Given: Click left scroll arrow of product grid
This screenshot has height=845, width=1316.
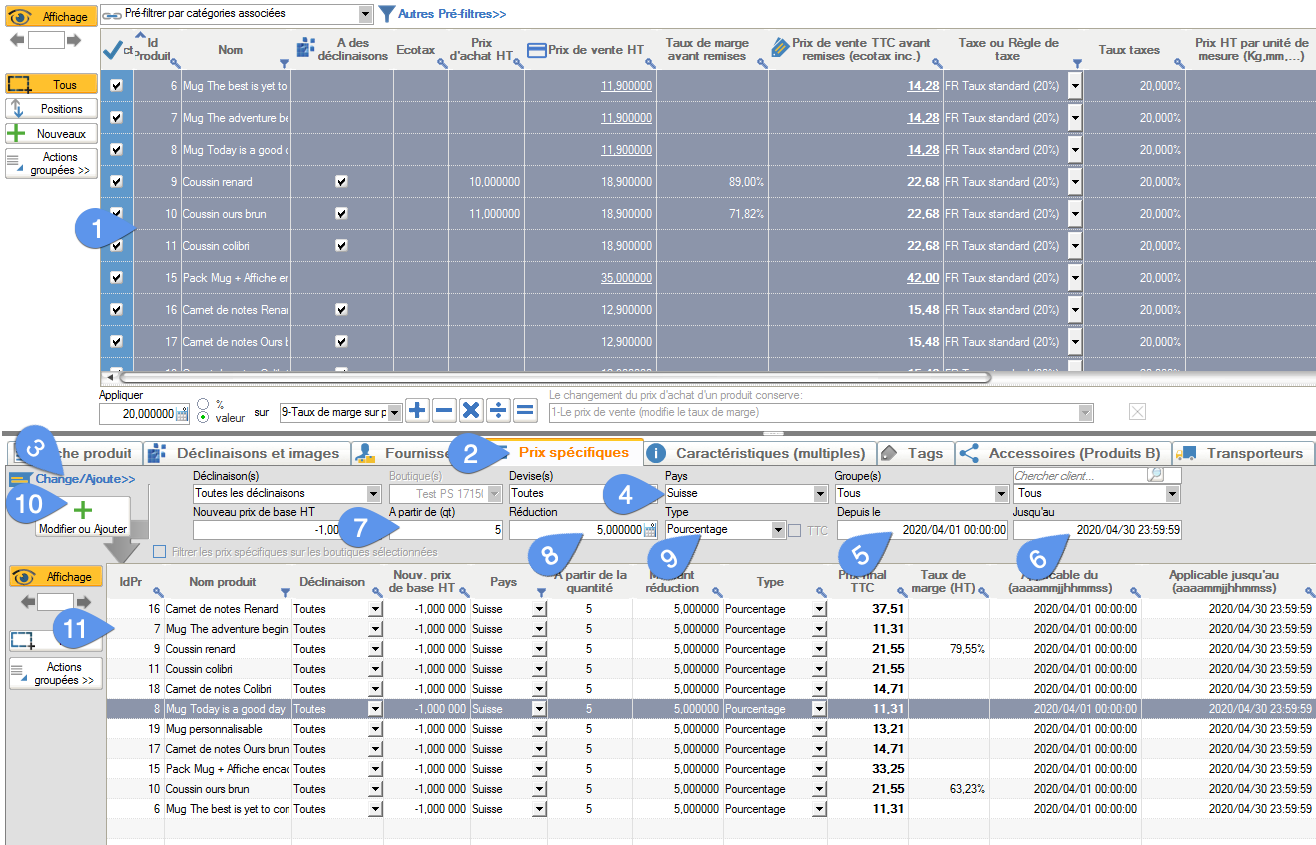Looking at the screenshot, I should [x=109, y=377].
